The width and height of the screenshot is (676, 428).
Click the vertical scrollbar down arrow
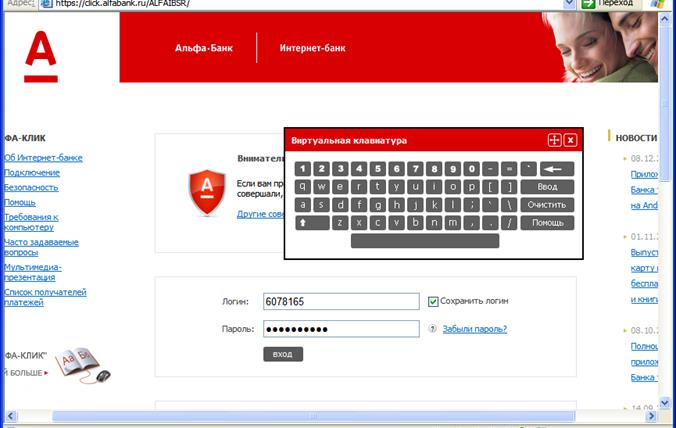point(664,403)
